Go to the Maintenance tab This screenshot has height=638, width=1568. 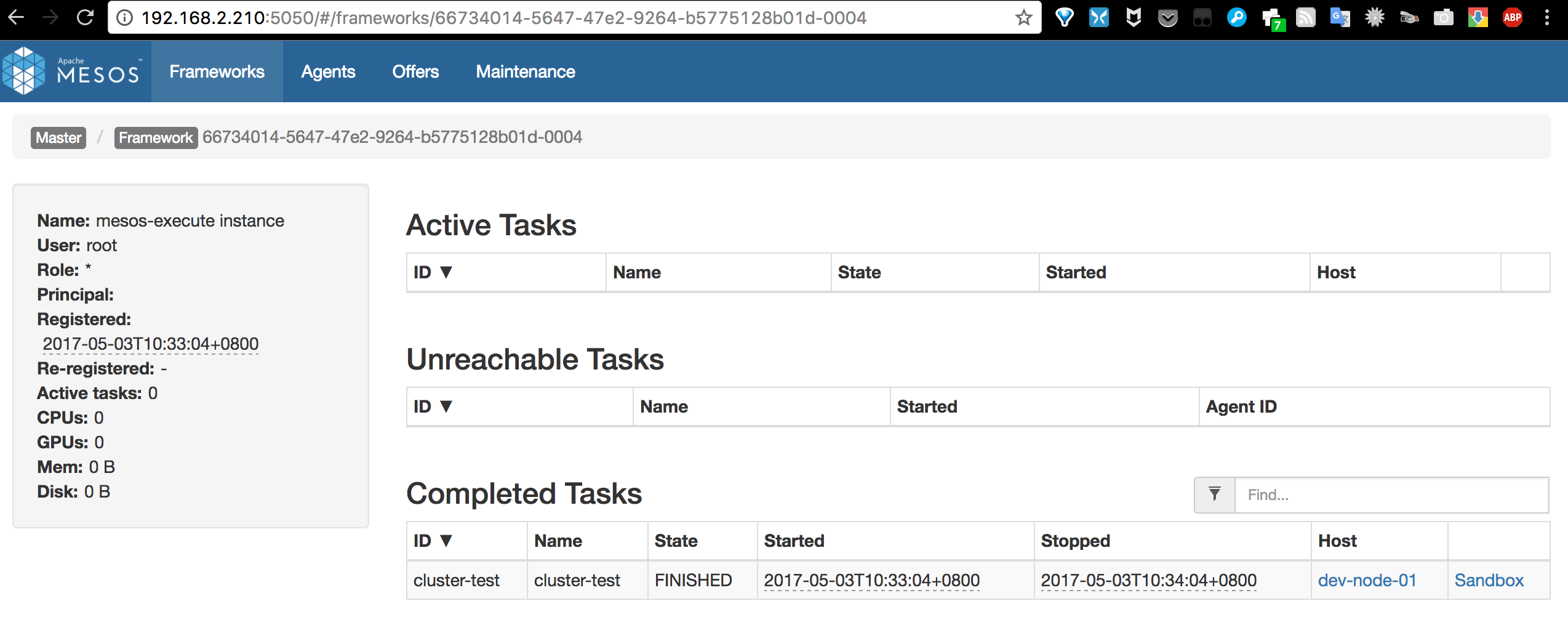click(525, 71)
